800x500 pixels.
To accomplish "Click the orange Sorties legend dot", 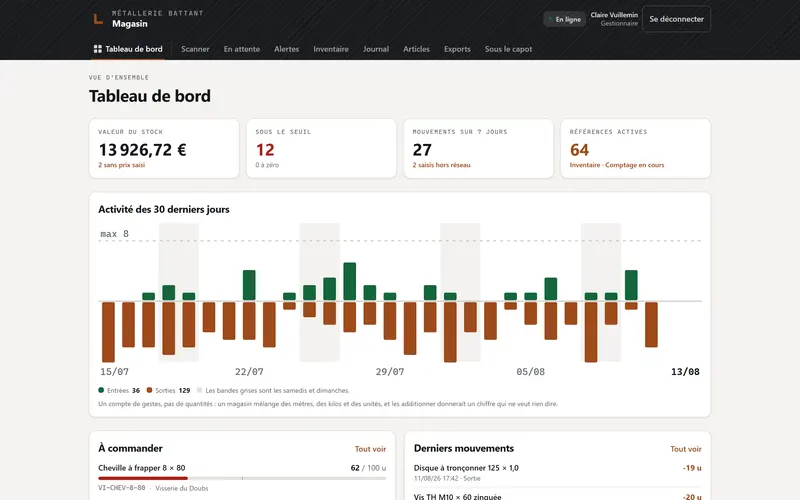I will click(149, 390).
